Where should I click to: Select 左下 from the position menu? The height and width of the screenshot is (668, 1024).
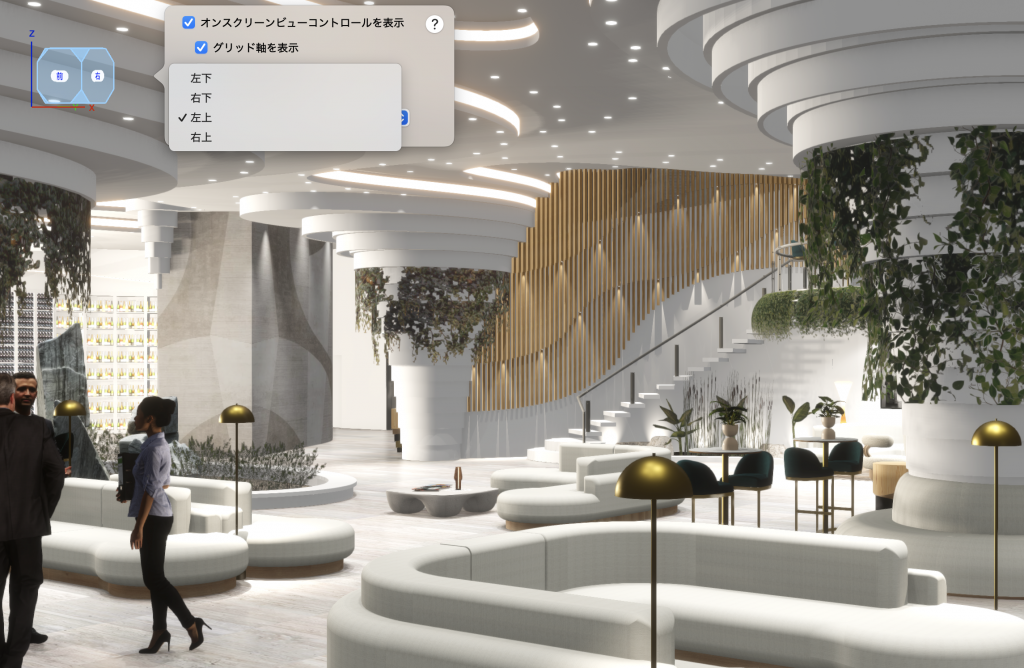pos(201,78)
